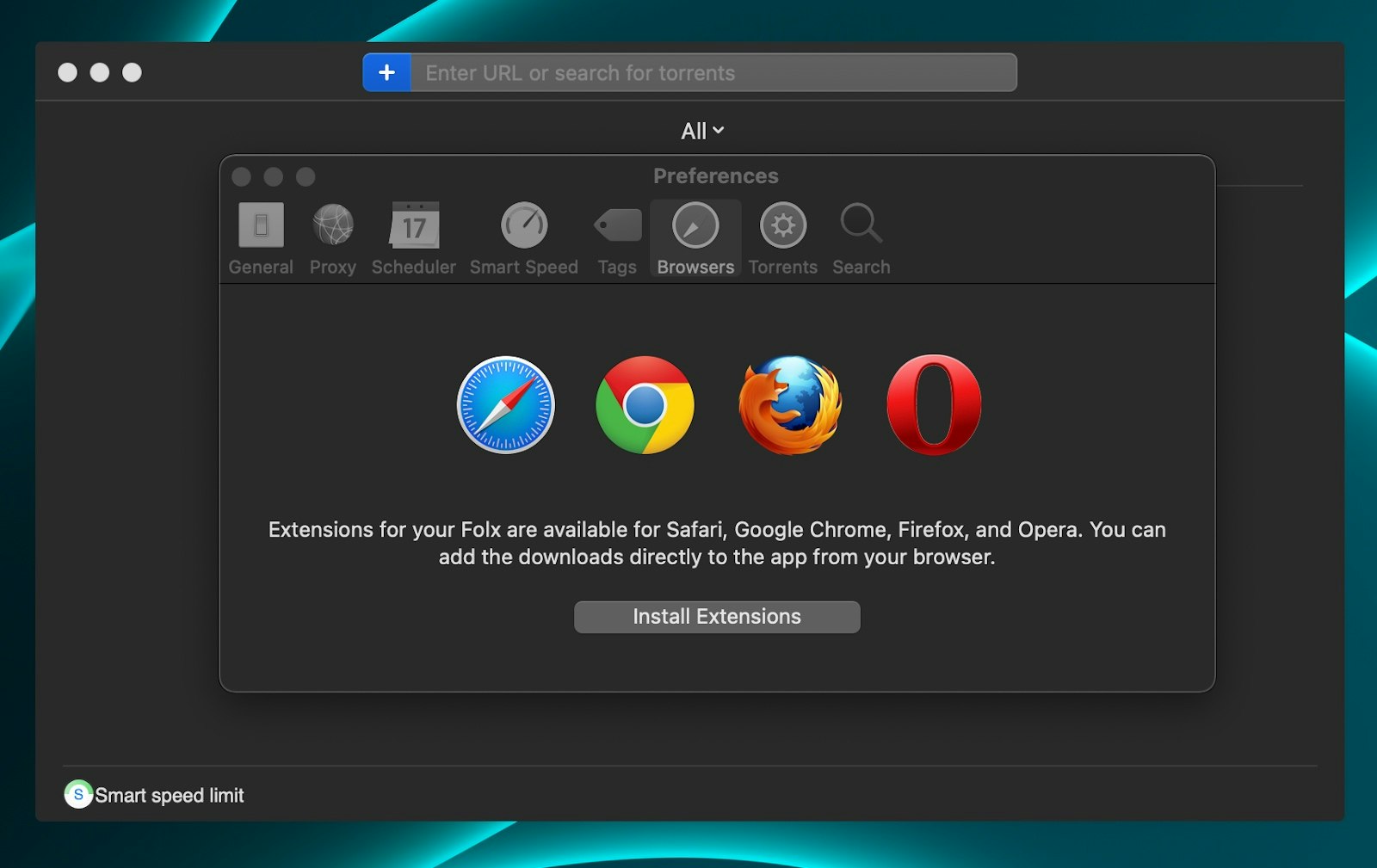This screenshot has height=868, width=1377.
Task: Zoom the main Folx window
Action: click(132, 72)
